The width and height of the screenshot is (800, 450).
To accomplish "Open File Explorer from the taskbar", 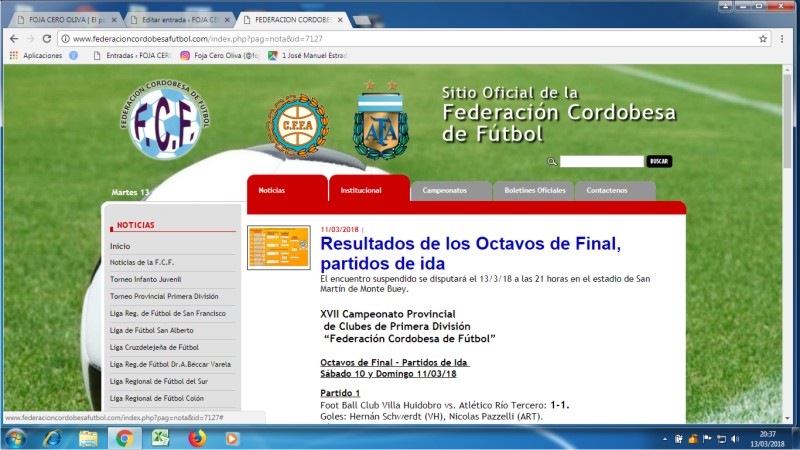I will (x=88, y=438).
